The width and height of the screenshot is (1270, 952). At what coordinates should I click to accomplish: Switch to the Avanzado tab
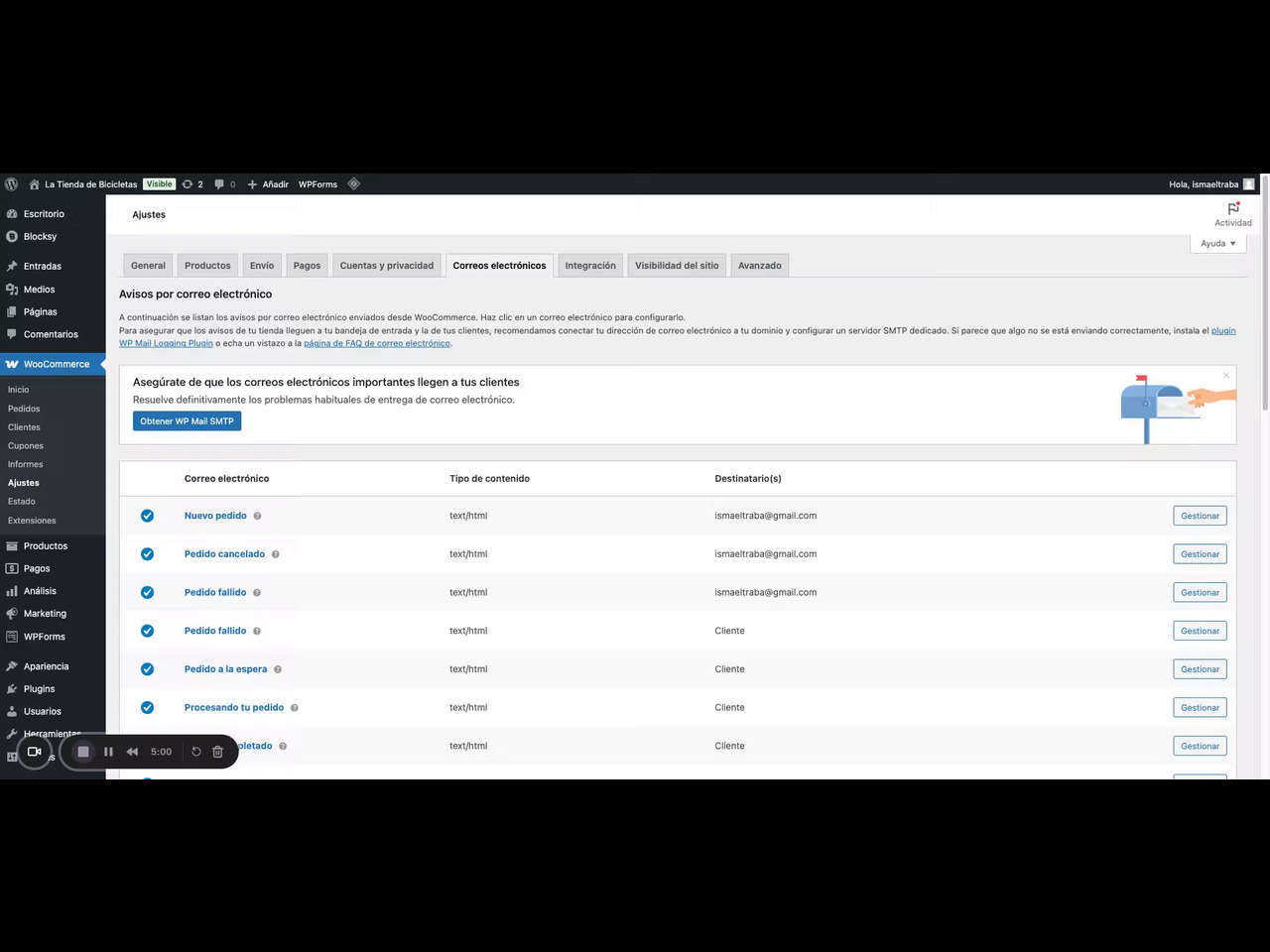coord(760,266)
